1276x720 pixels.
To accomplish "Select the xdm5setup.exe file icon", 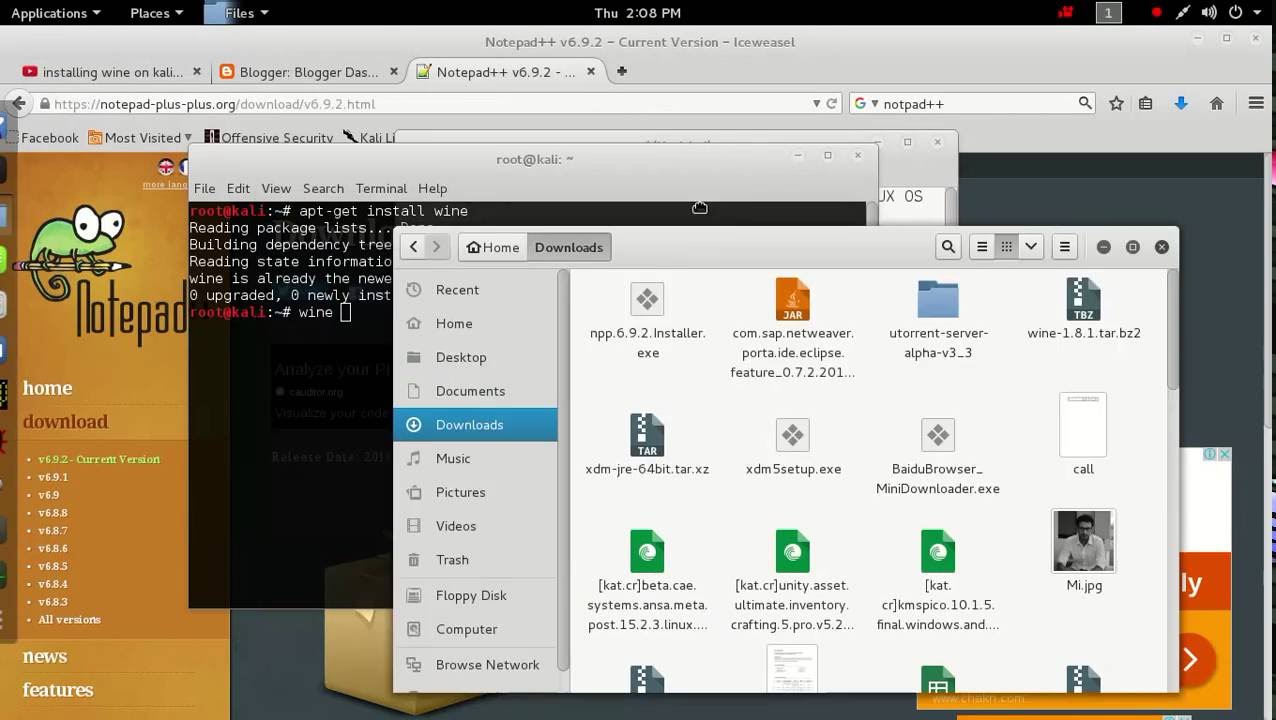I will (792, 435).
